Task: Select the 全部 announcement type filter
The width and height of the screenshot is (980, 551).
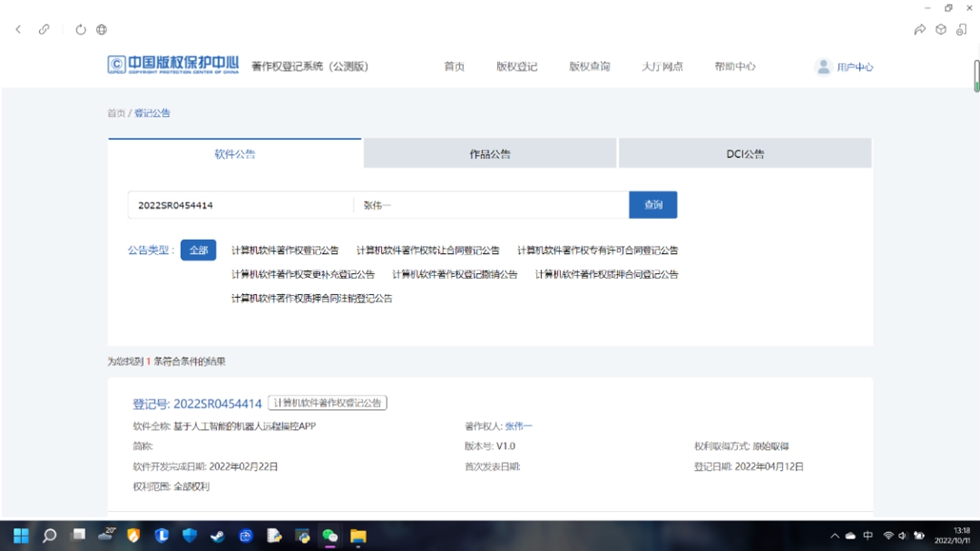Action: click(198, 250)
